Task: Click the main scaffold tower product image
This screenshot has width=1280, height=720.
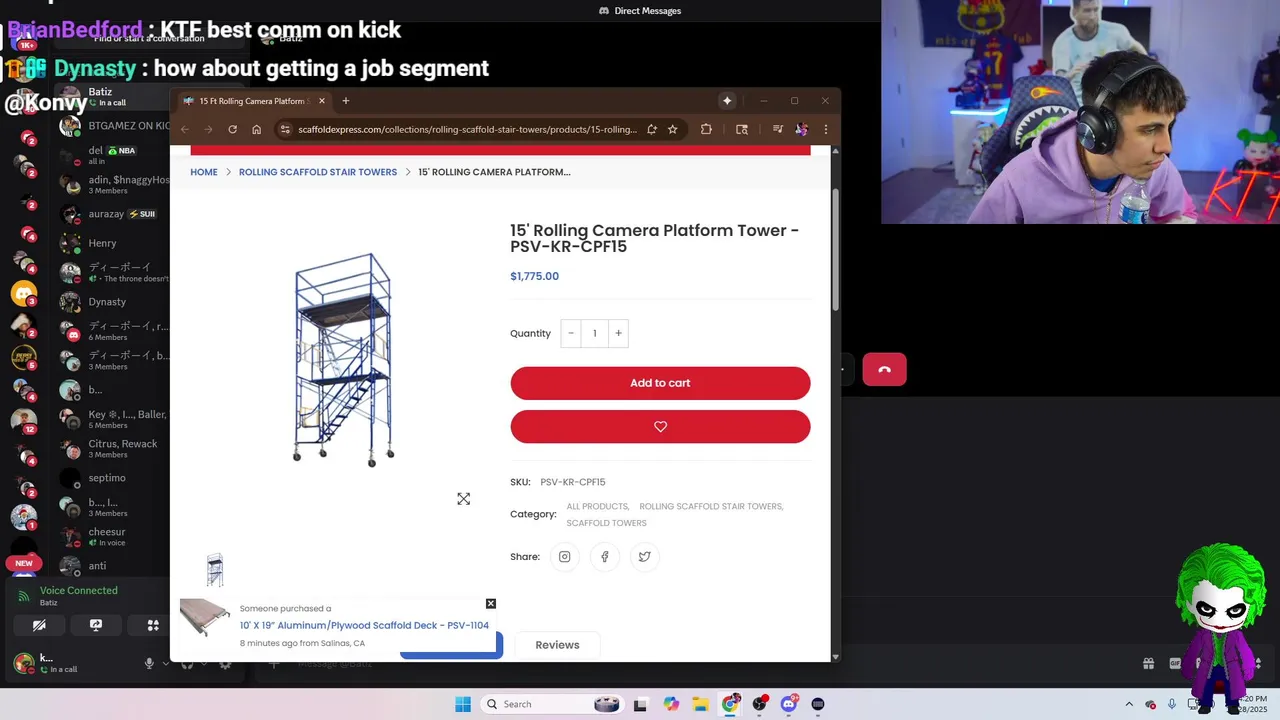Action: pos(343,360)
